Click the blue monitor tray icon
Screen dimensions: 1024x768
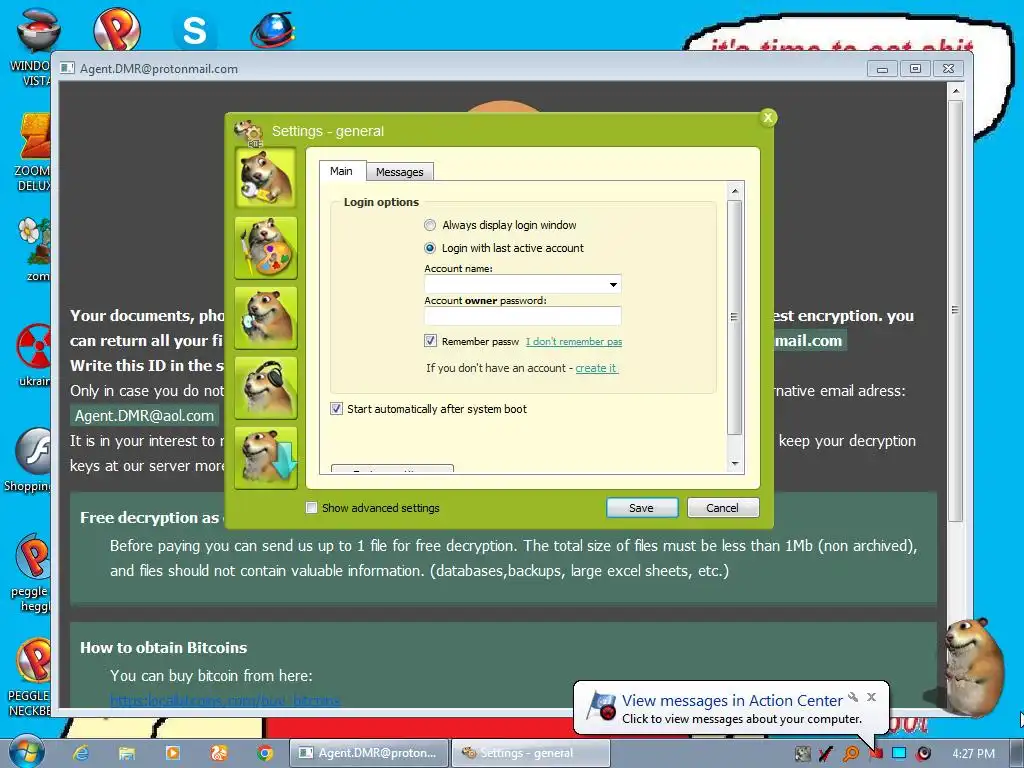pyautogui.click(x=899, y=754)
